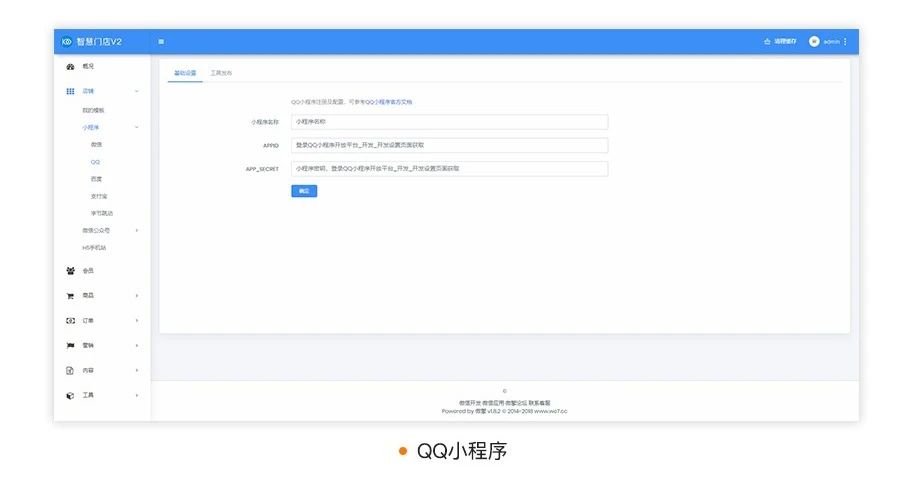Screen dimensions: 905x485
Task: Select 支付宝 under 小程序
Action: coord(99,196)
